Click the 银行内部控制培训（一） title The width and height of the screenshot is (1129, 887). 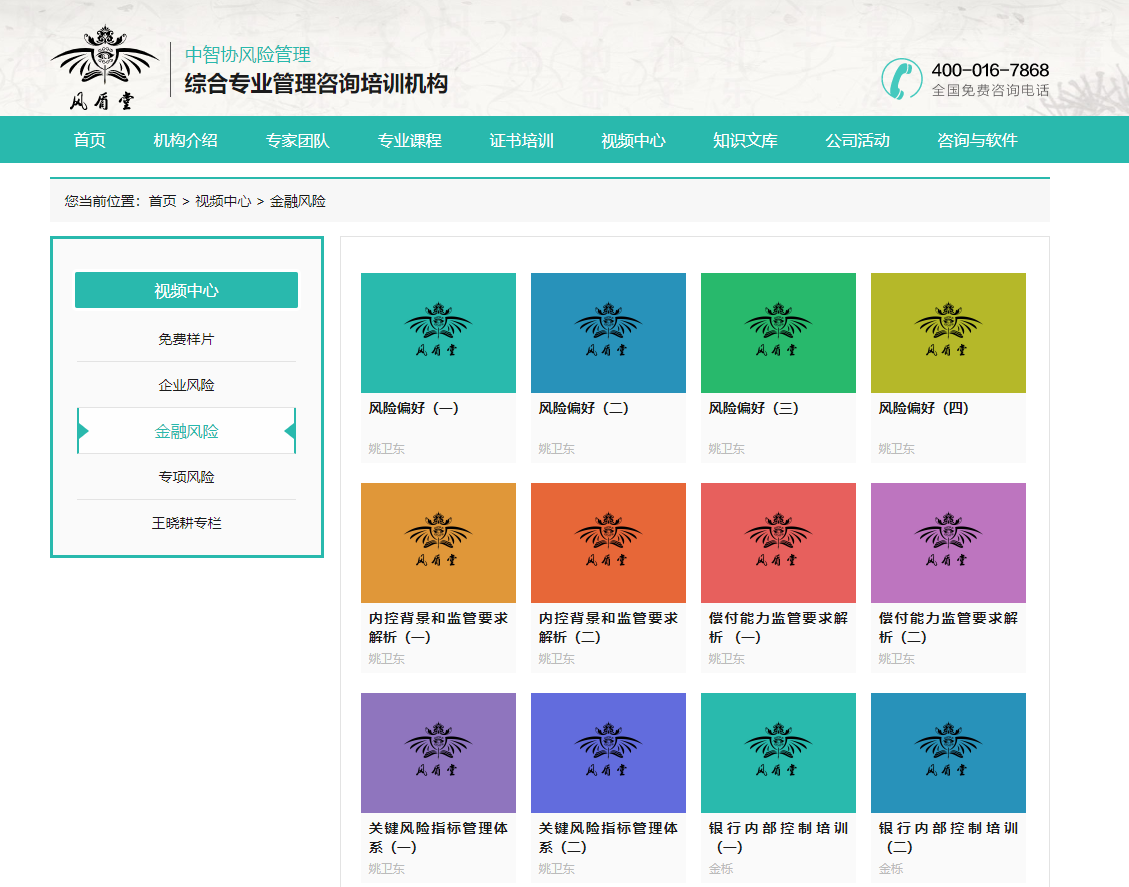point(778,838)
